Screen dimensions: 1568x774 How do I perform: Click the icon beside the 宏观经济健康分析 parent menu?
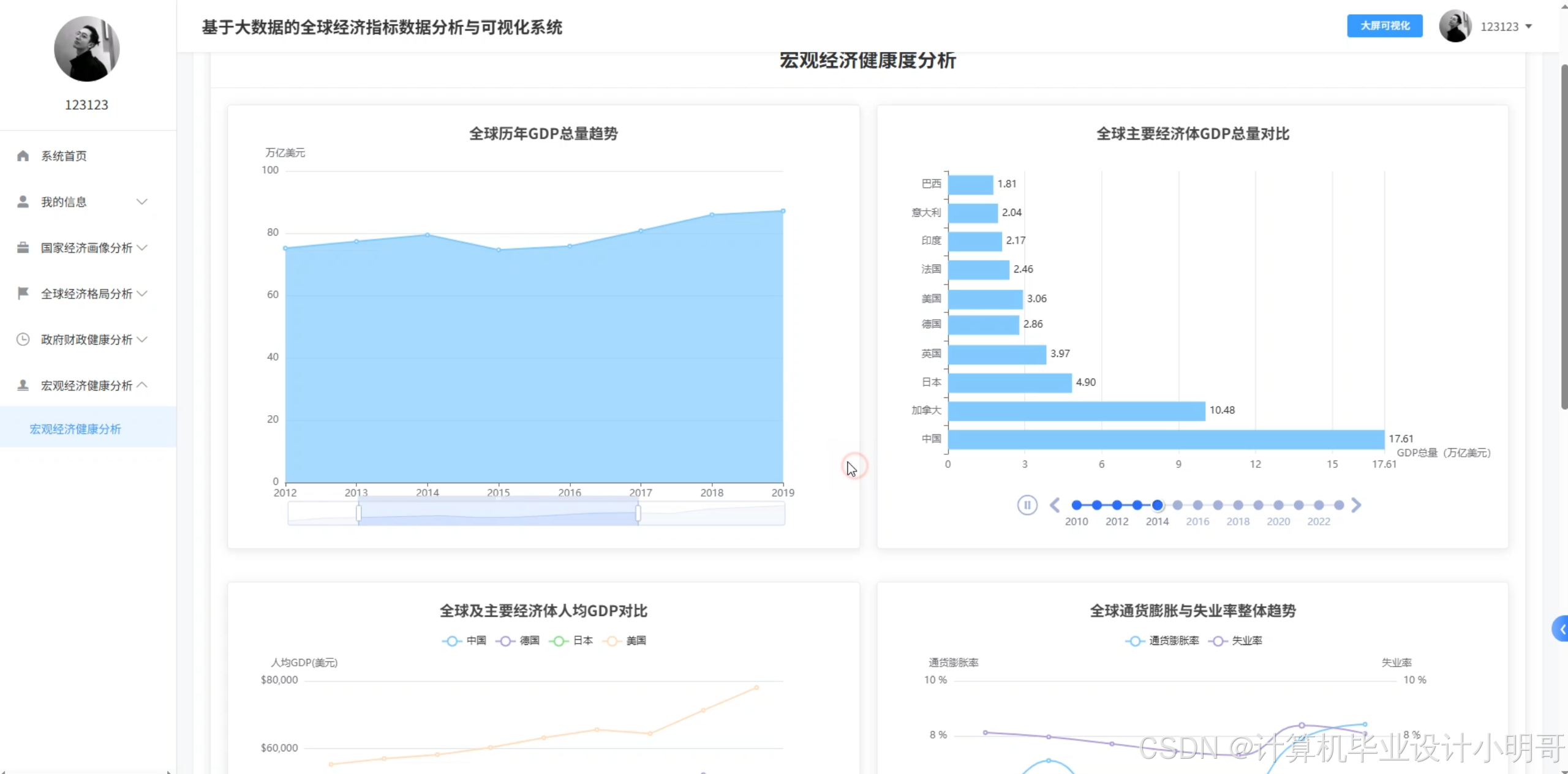tap(23, 385)
